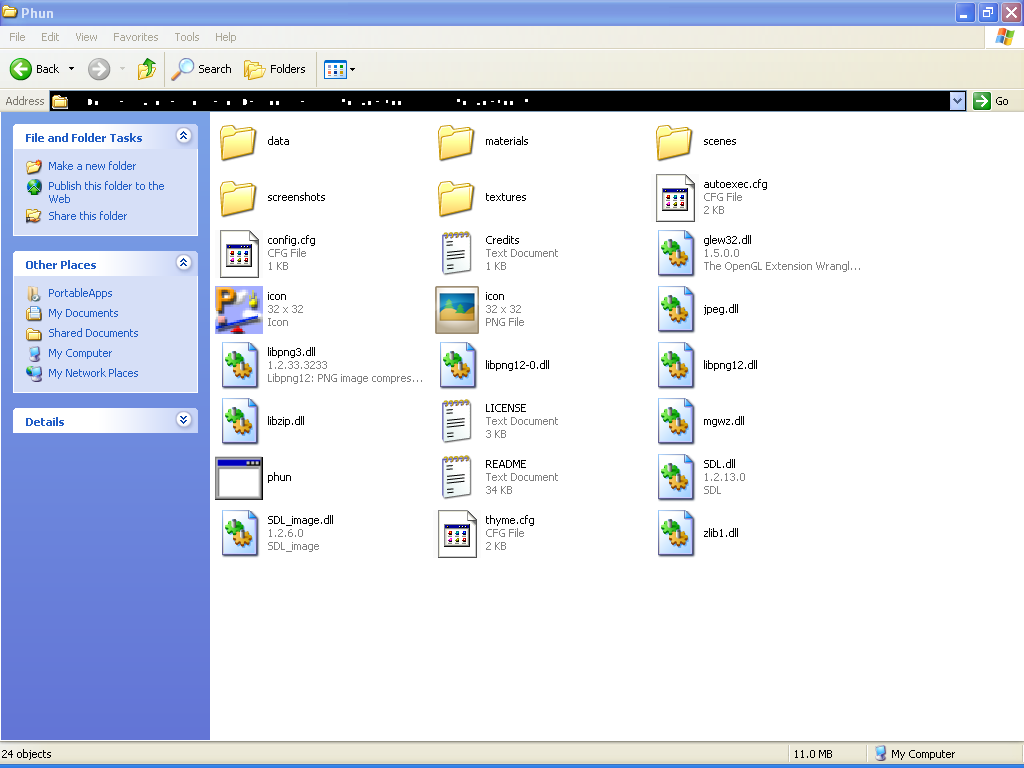Open the icon PNG thumbnail
The height and width of the screenshot is (768, 1024).
(457, 310)
